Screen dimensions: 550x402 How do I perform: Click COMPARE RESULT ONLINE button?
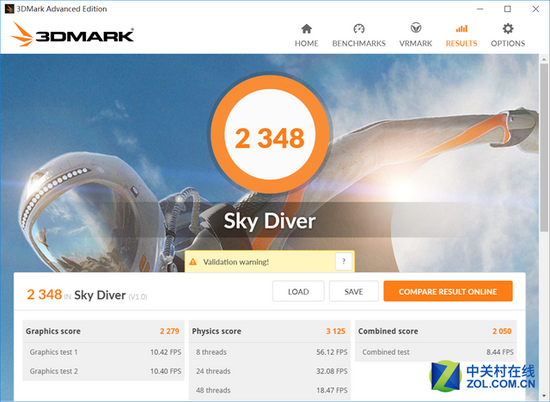(x=448, y=291)
